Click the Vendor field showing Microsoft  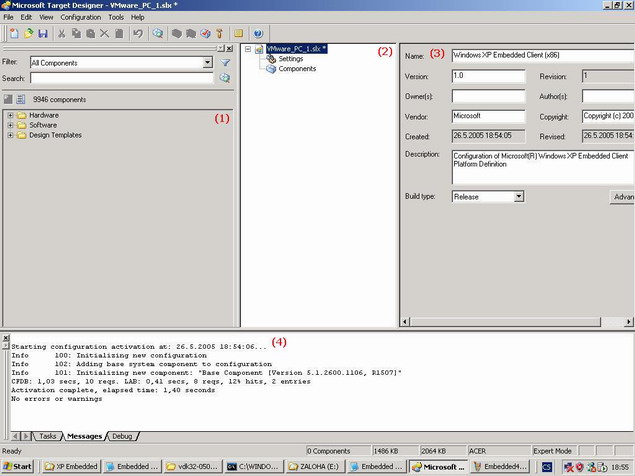488,116
